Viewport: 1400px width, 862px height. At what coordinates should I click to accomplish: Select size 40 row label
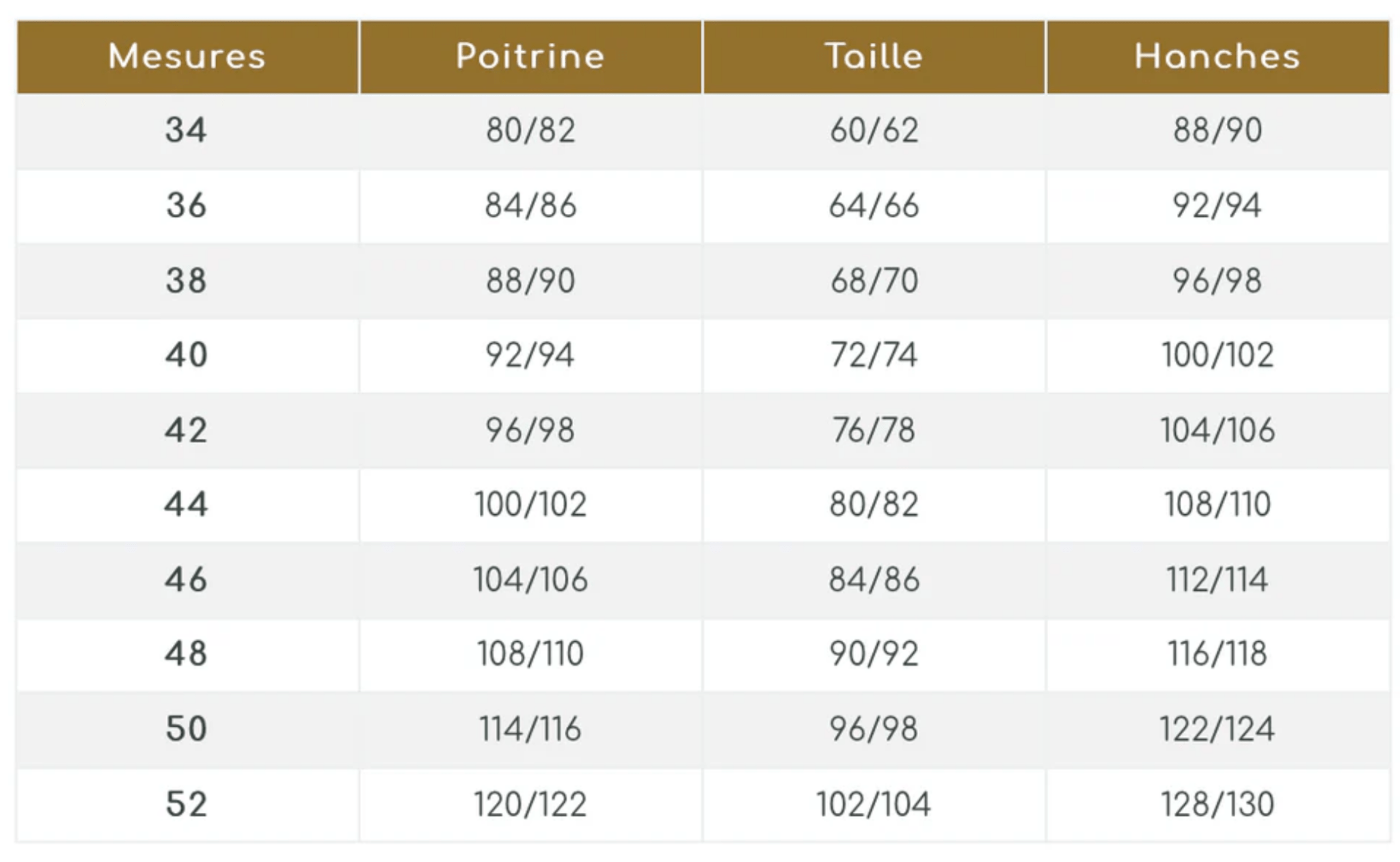coord(186,355)
